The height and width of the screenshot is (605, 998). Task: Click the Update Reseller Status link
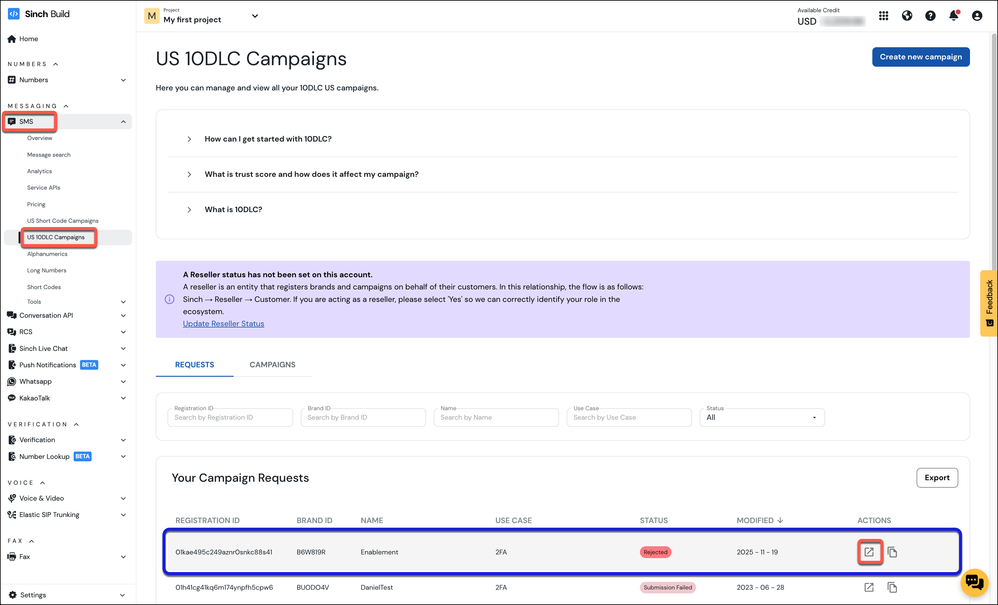click(x=223, y=324)
